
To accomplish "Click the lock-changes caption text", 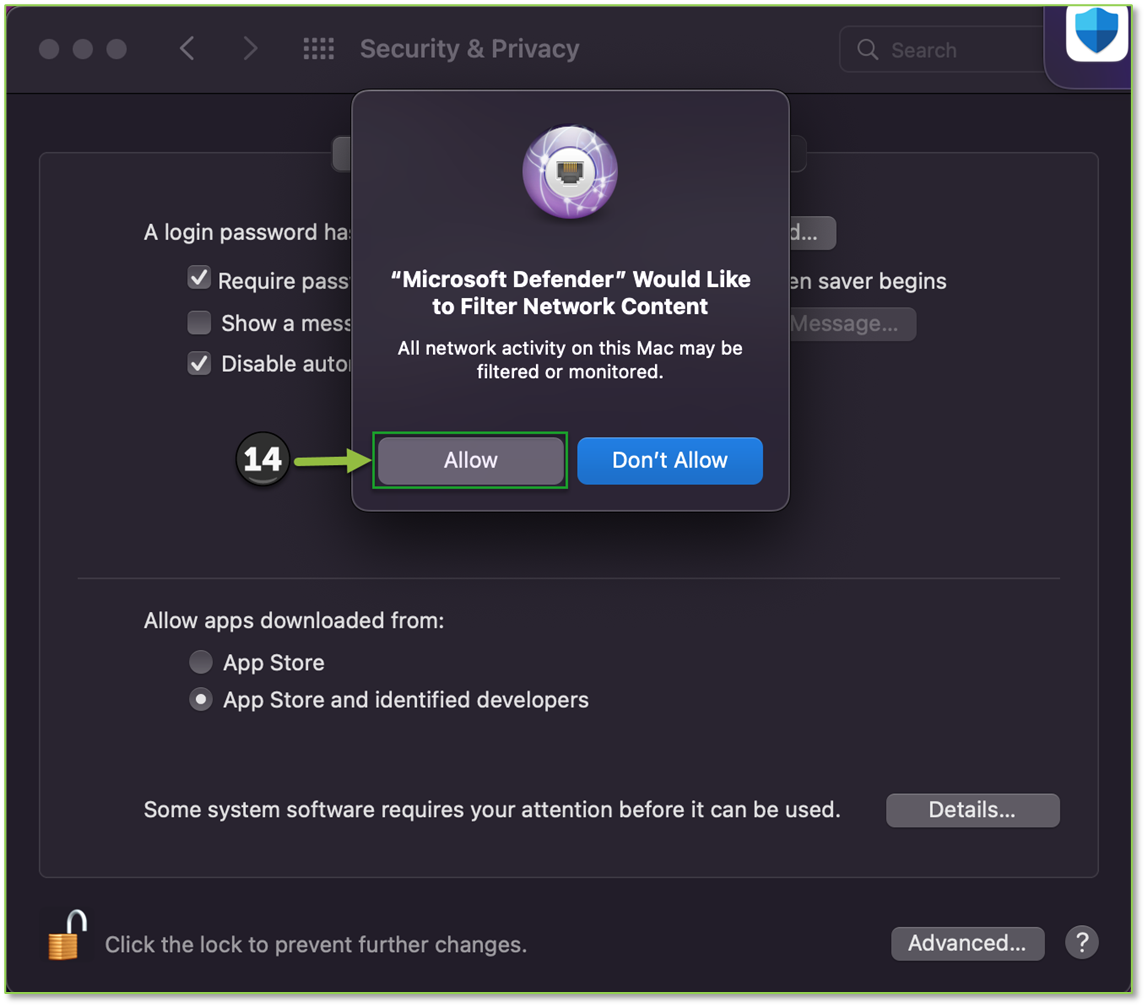I will pos(320,944).
